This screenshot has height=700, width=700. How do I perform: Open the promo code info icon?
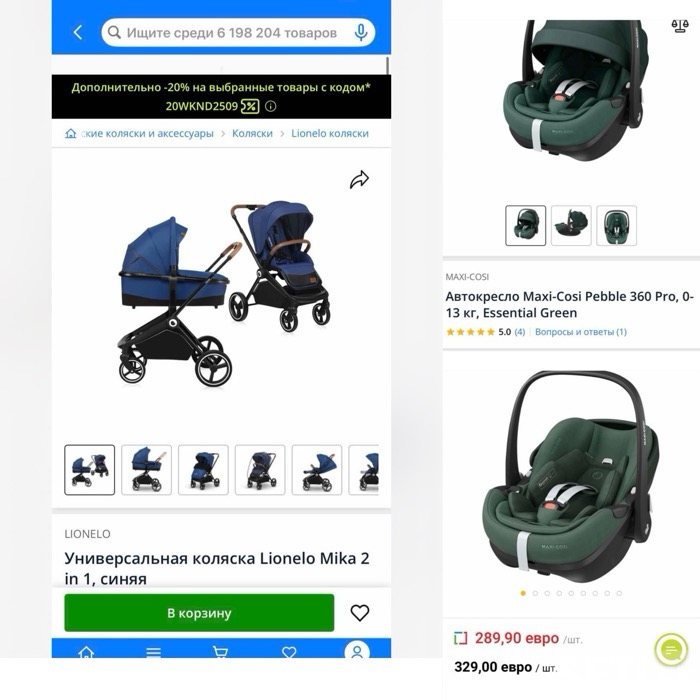click(x=271, y=106)
